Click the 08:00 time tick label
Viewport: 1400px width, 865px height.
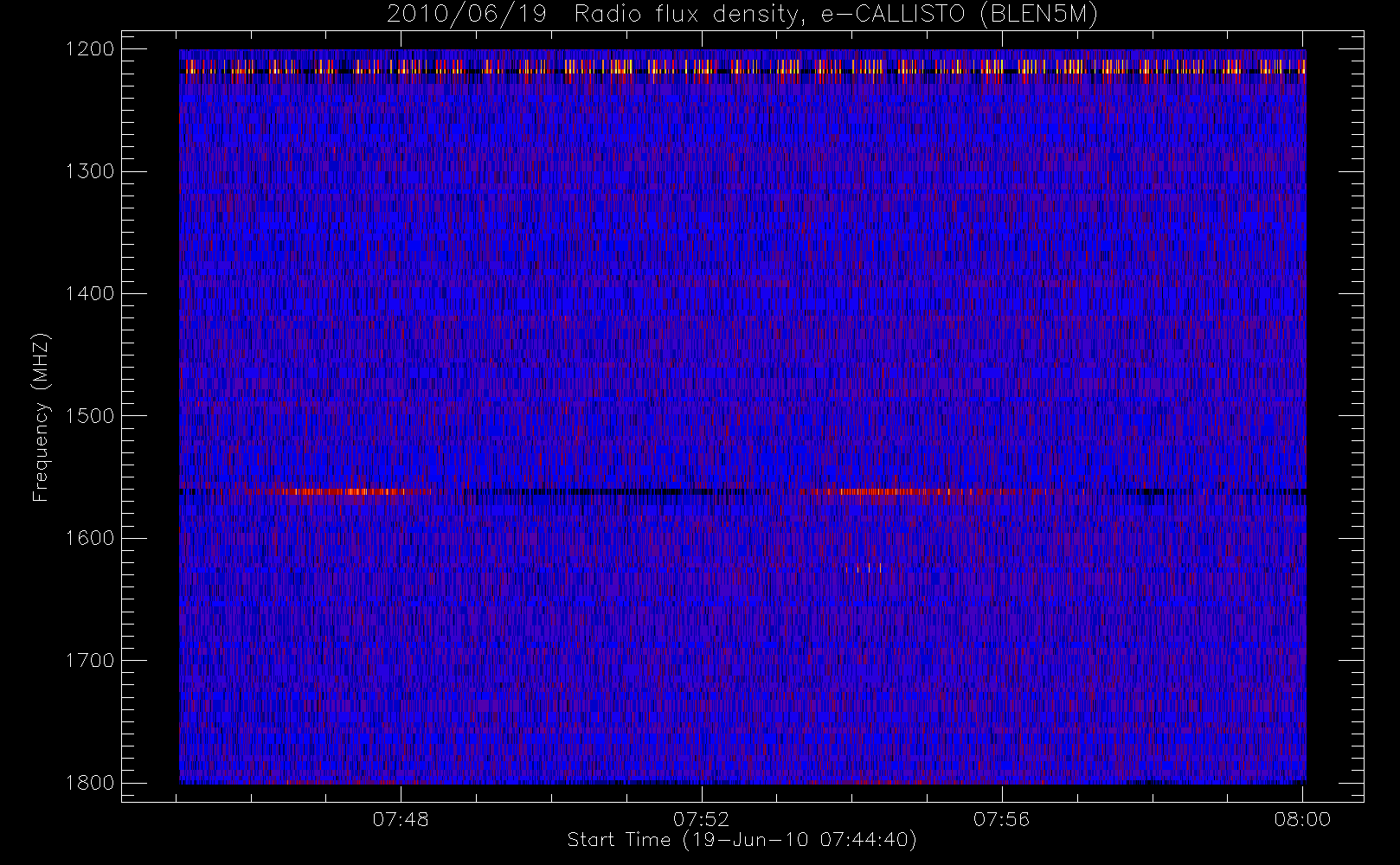(1302, 819)
